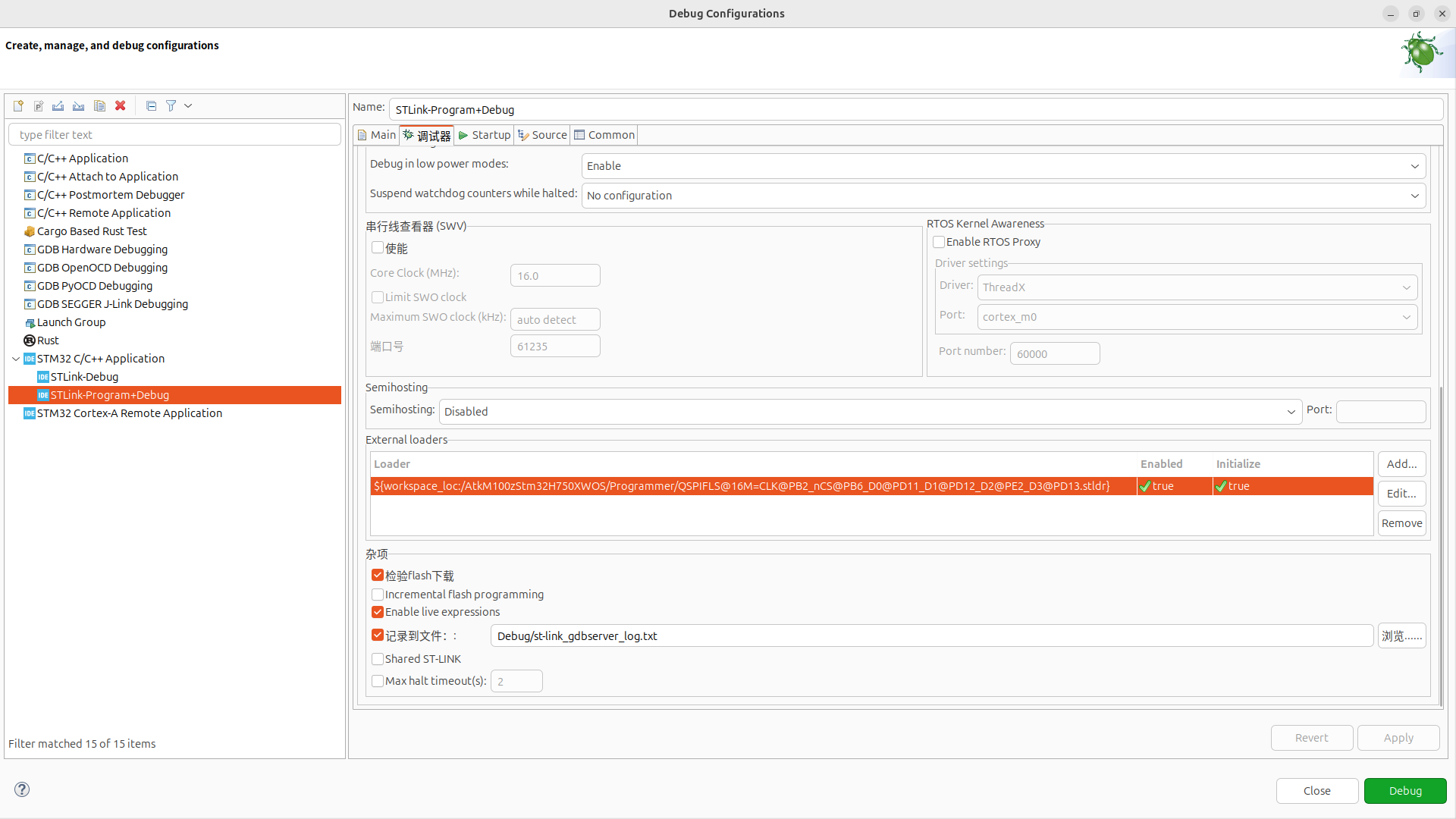Select GDB PyOCD Debugging entry
Screen dimensions: 1456x819
click(x=95, y=286)
